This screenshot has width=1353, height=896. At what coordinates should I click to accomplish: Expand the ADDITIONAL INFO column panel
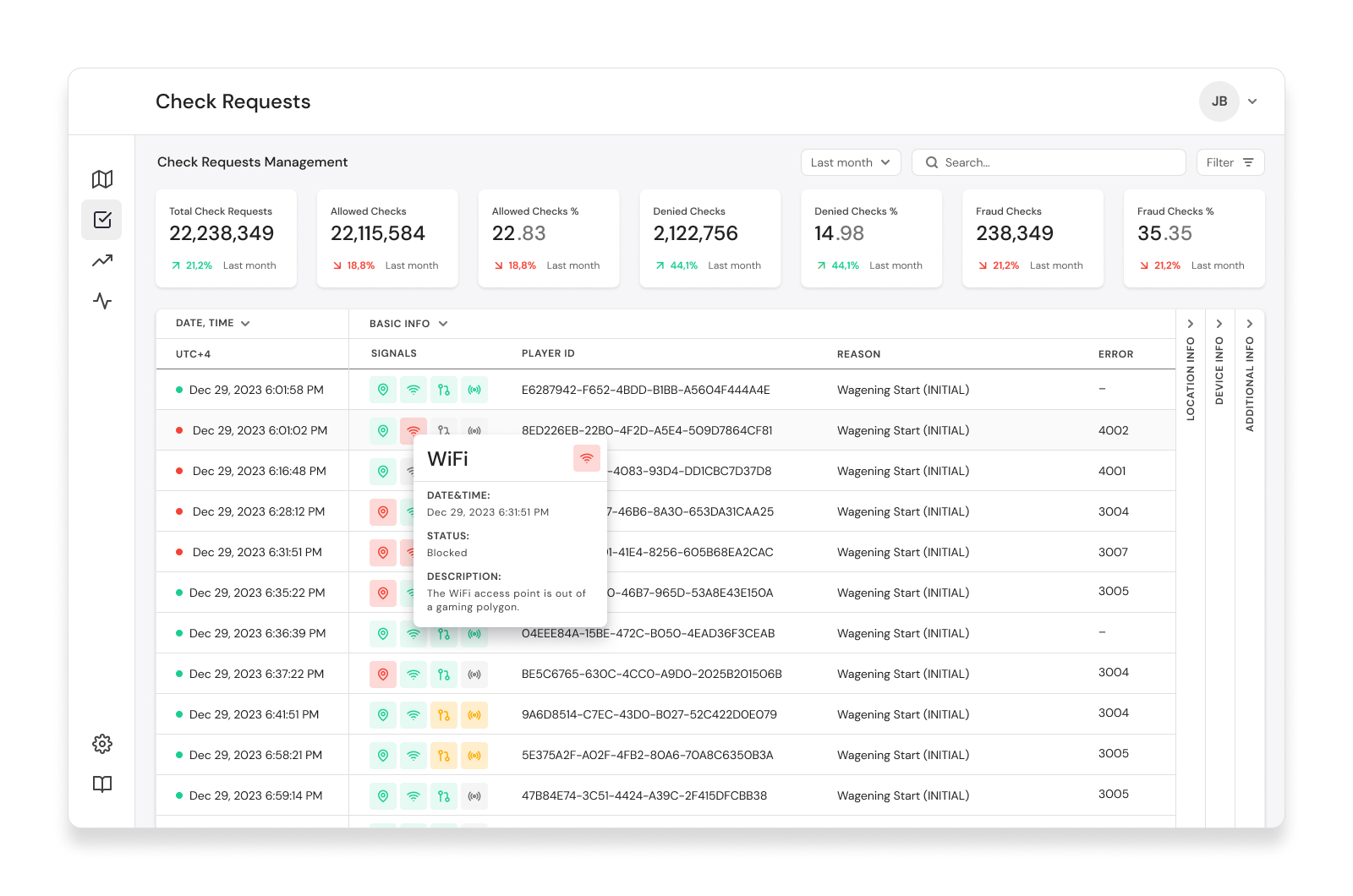coord(1250,324)
